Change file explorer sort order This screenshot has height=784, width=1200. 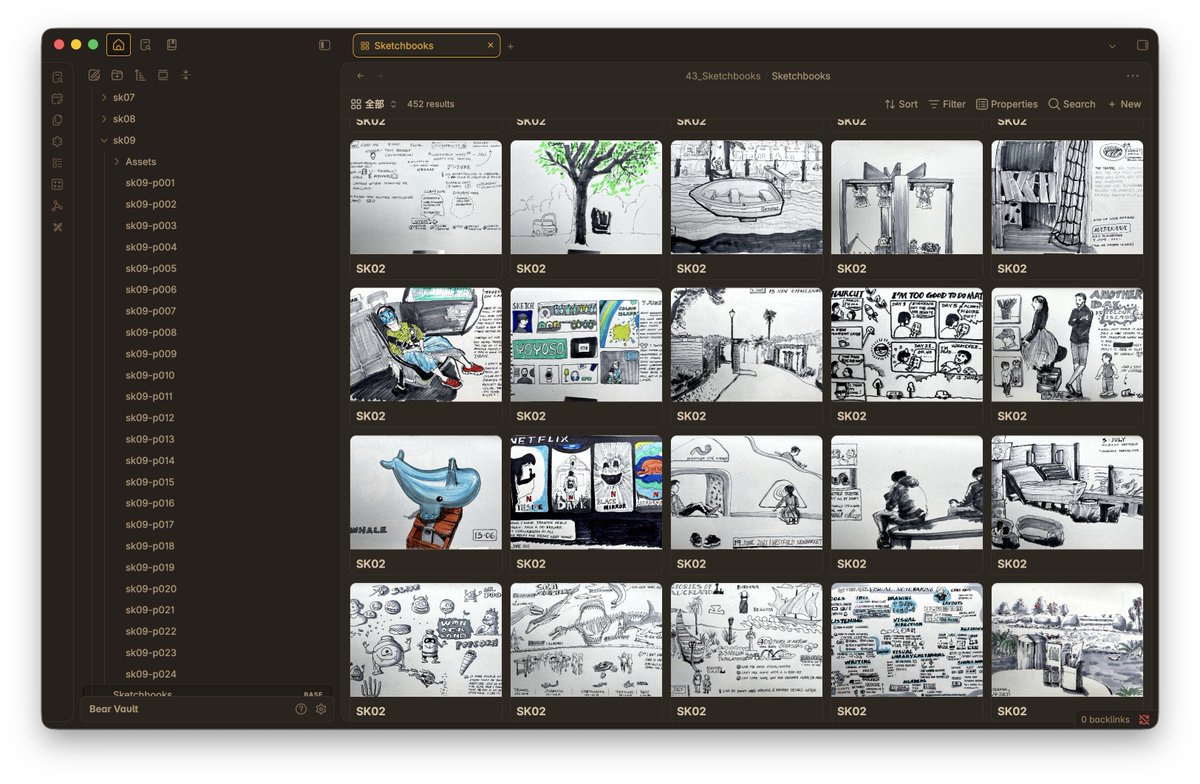(x=139, y=75)
